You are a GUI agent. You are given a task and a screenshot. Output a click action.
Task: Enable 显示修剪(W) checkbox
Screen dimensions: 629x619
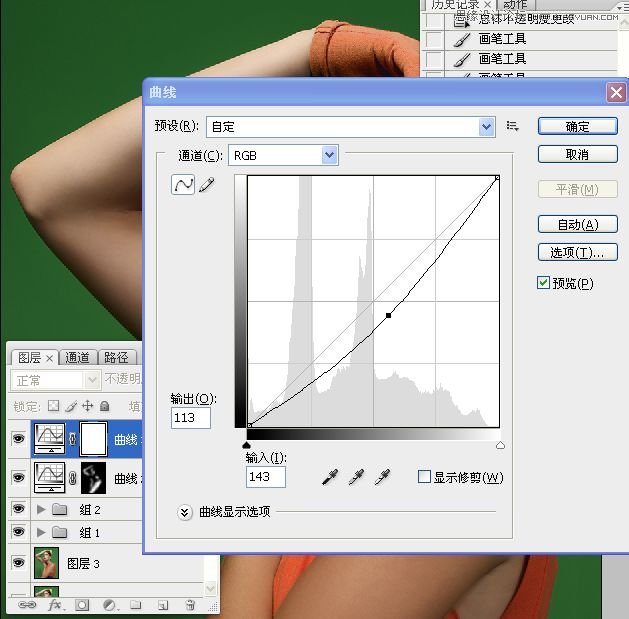click(x=424, y=477)
